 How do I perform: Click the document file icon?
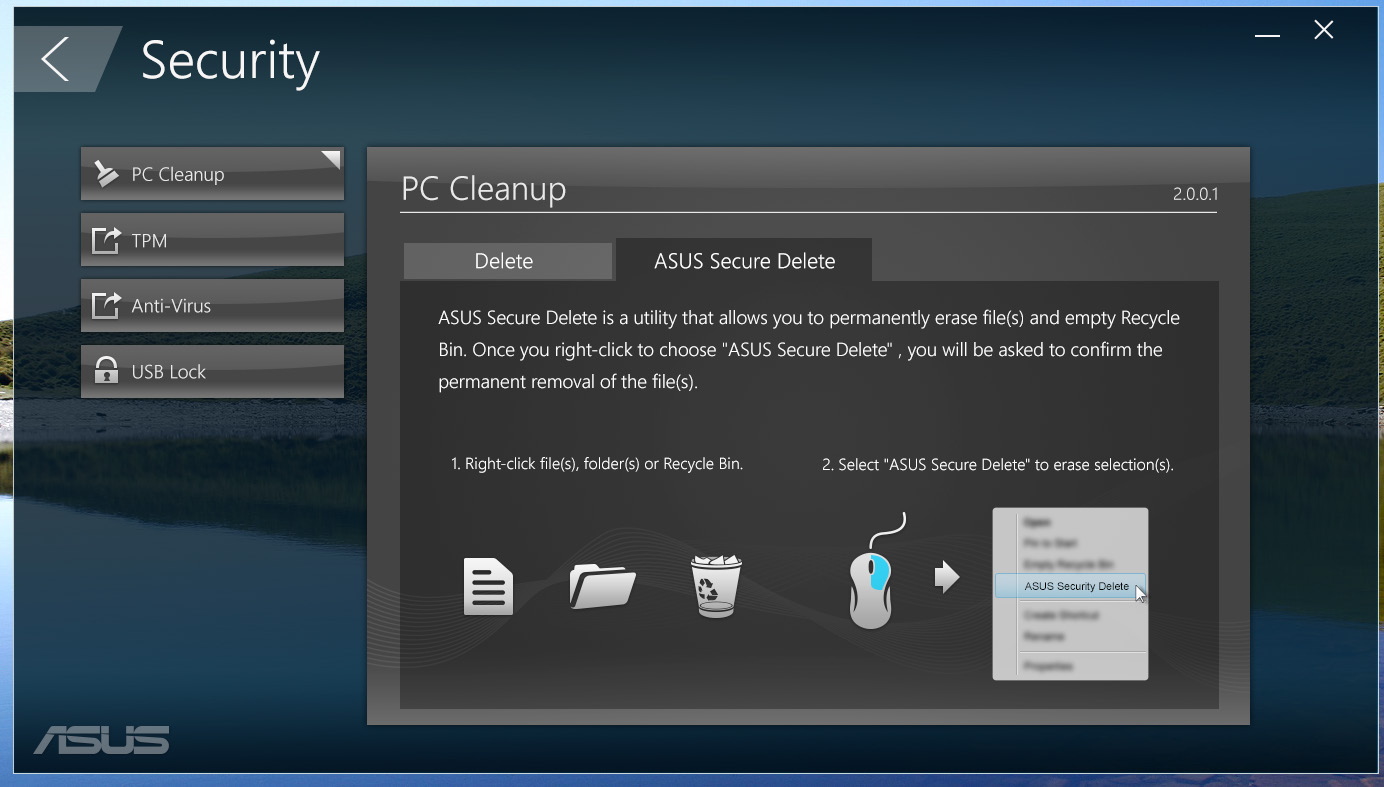click(489, 587)
